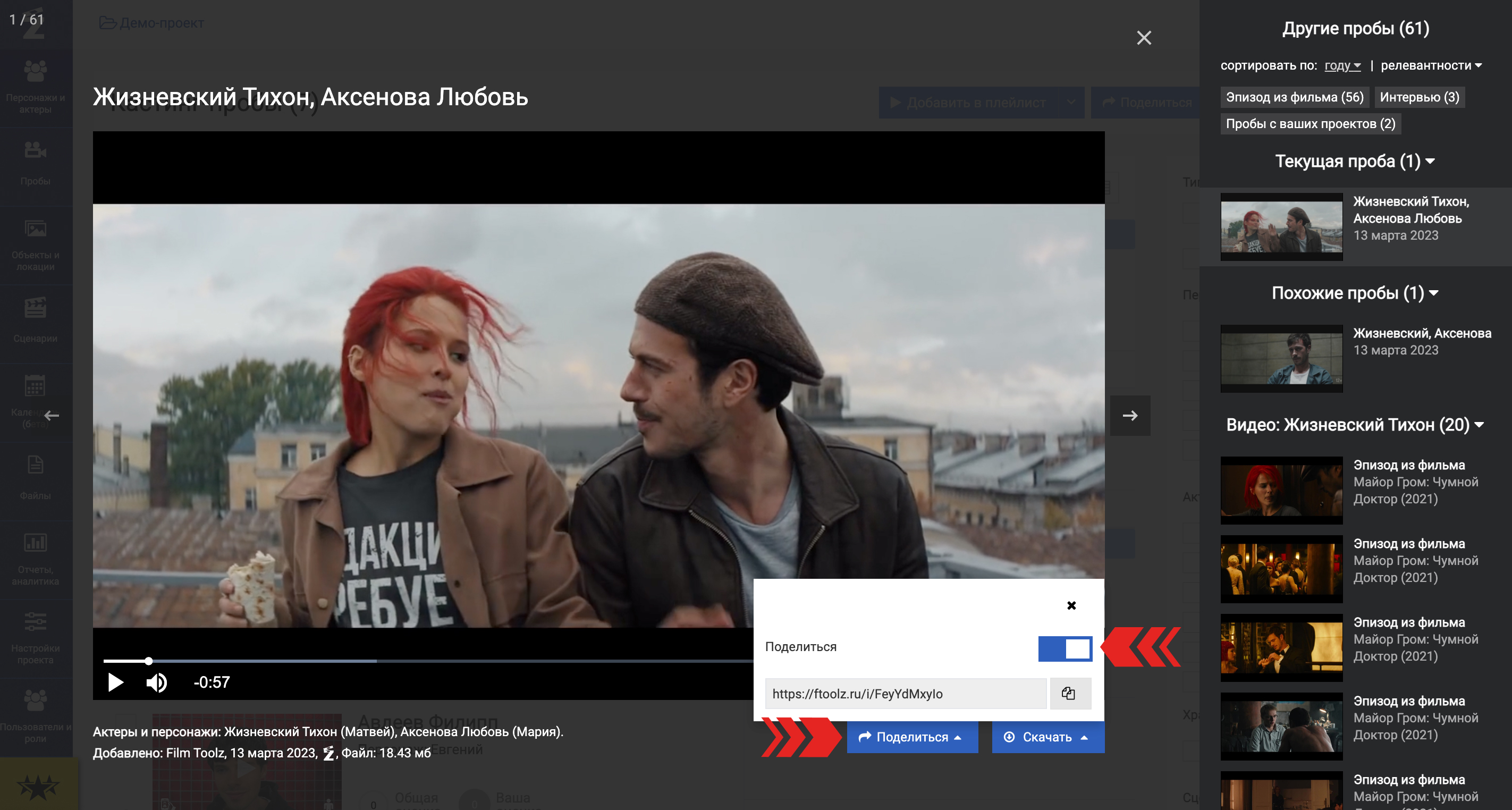Open the blue Скачать dropdown button
The image size is (1512, 810).
coord(1048,737)
